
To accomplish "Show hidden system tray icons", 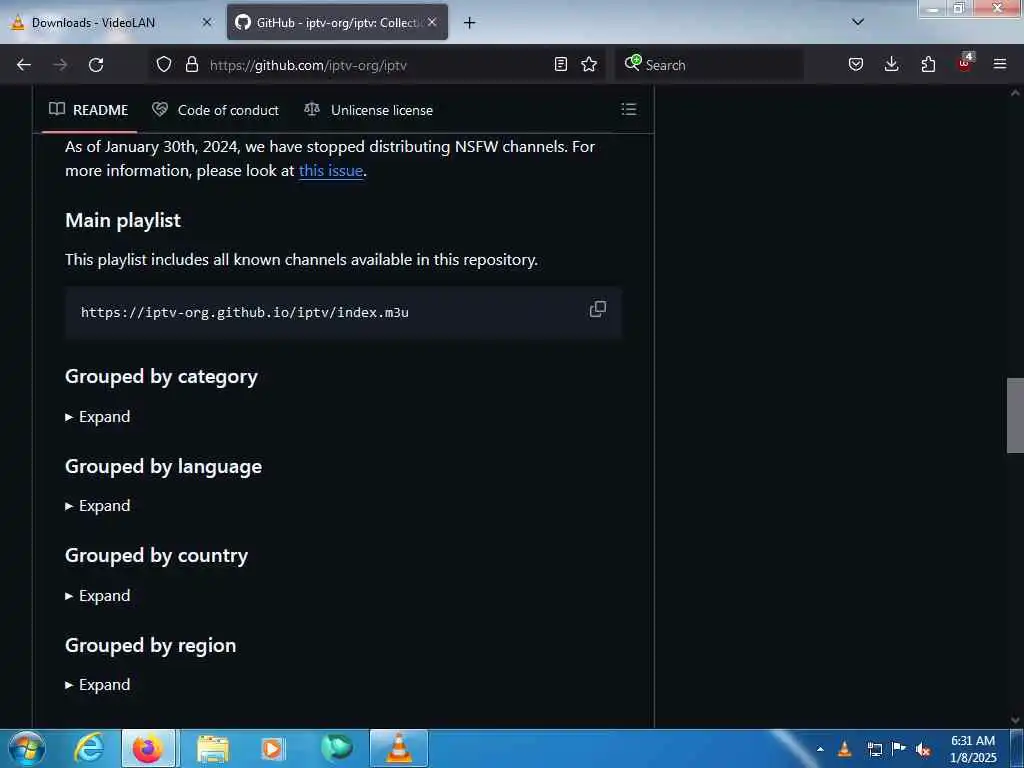I will [820, 749].
